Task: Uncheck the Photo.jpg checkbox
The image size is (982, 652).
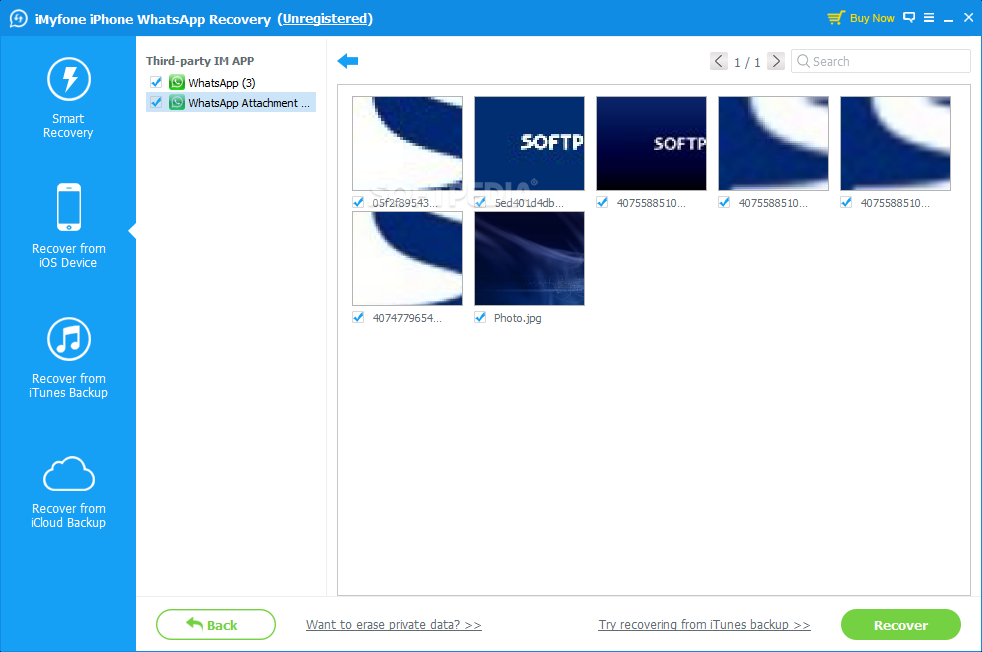Action: coord(480,318)
